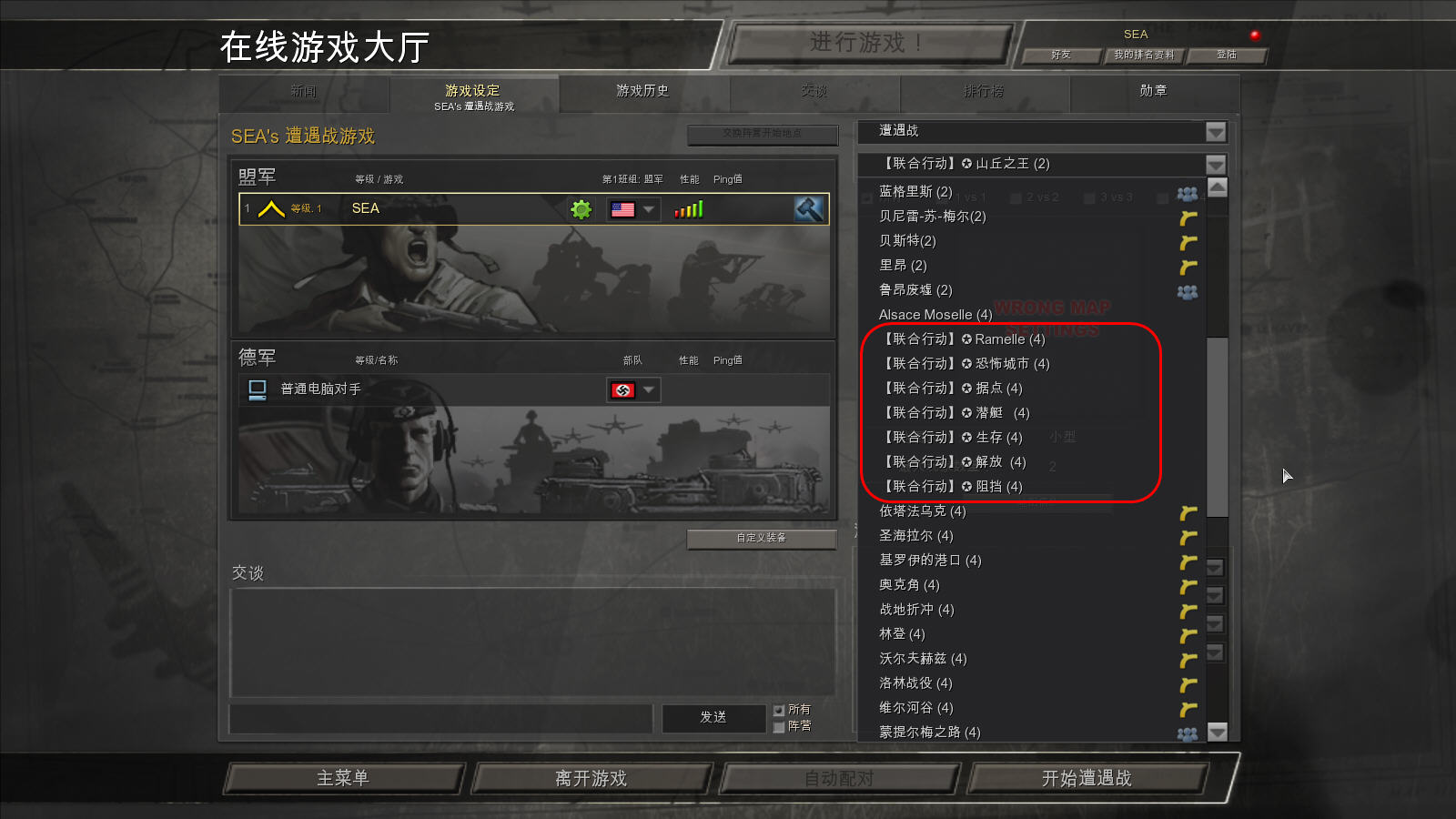
Task: Click the American flag faction icon
Action: [x=622, y=209]
